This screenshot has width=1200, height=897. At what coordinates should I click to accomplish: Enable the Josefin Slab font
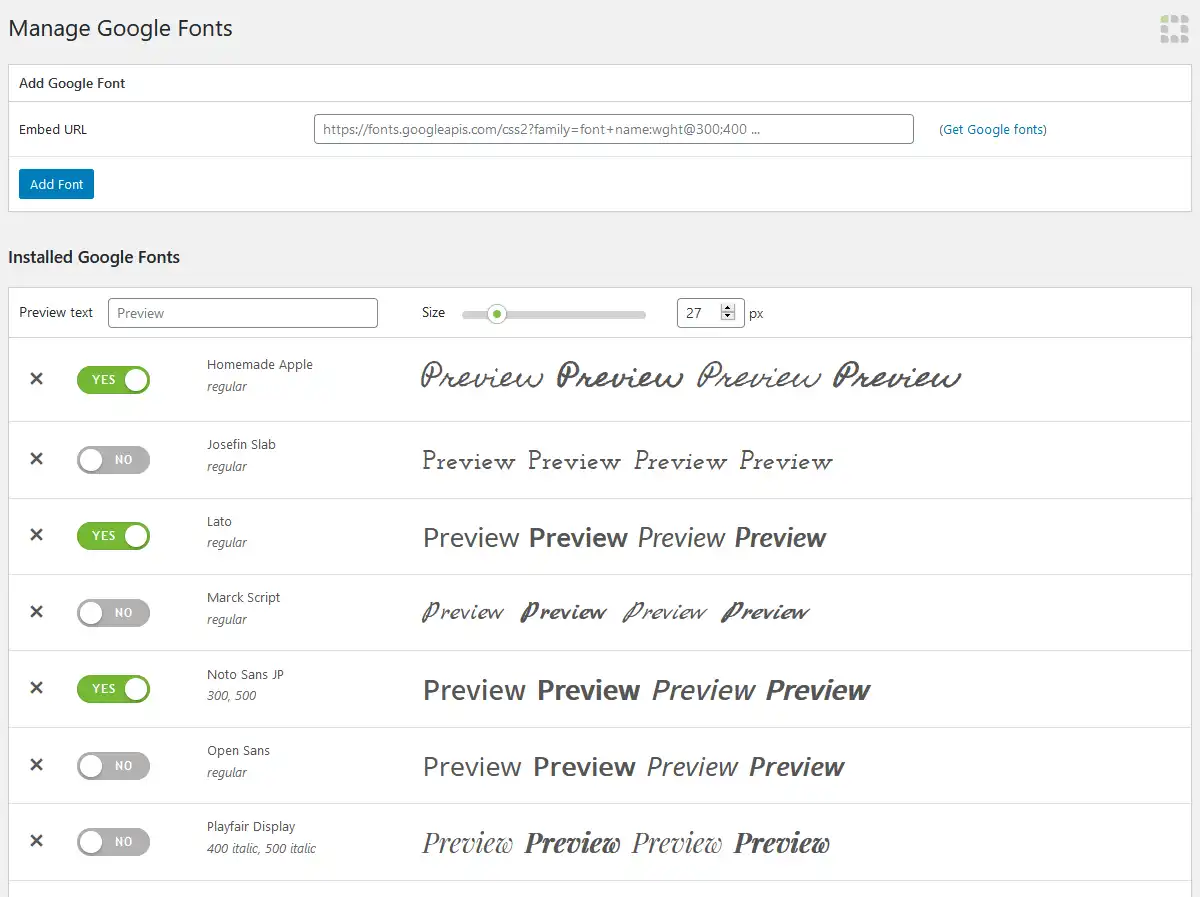pyautogui.click(x=113, y=460)
